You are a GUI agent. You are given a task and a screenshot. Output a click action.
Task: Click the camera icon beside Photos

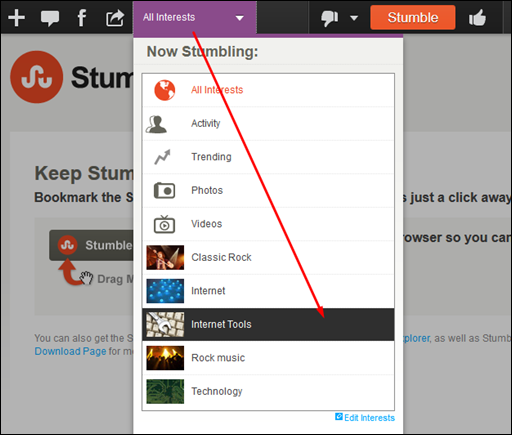[164, 191]
